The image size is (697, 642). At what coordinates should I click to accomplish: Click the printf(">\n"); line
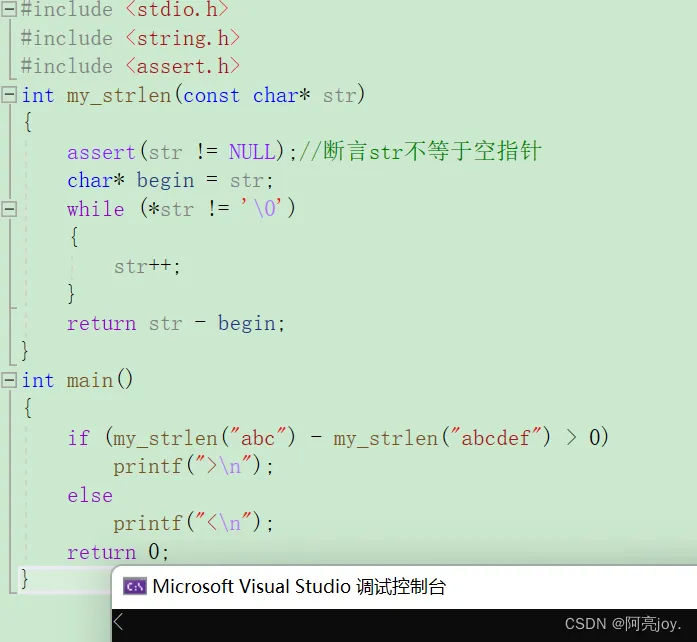193,466
